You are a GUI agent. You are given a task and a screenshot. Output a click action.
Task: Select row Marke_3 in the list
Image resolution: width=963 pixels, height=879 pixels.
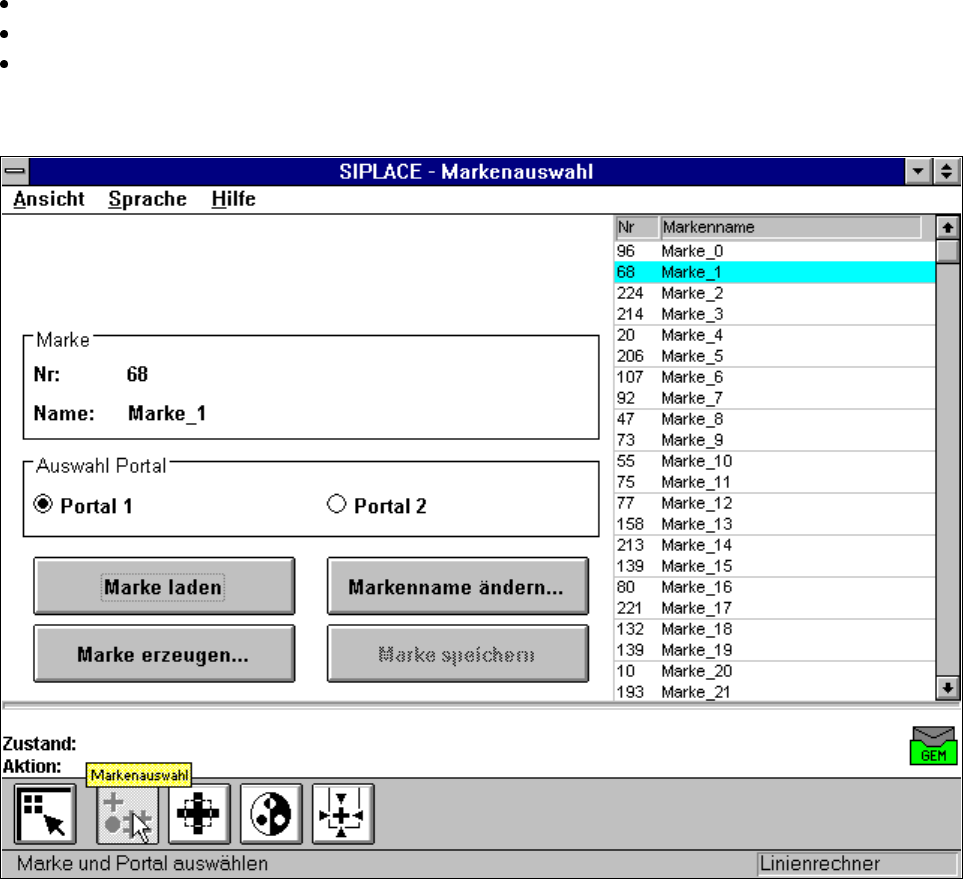(775, 314)
